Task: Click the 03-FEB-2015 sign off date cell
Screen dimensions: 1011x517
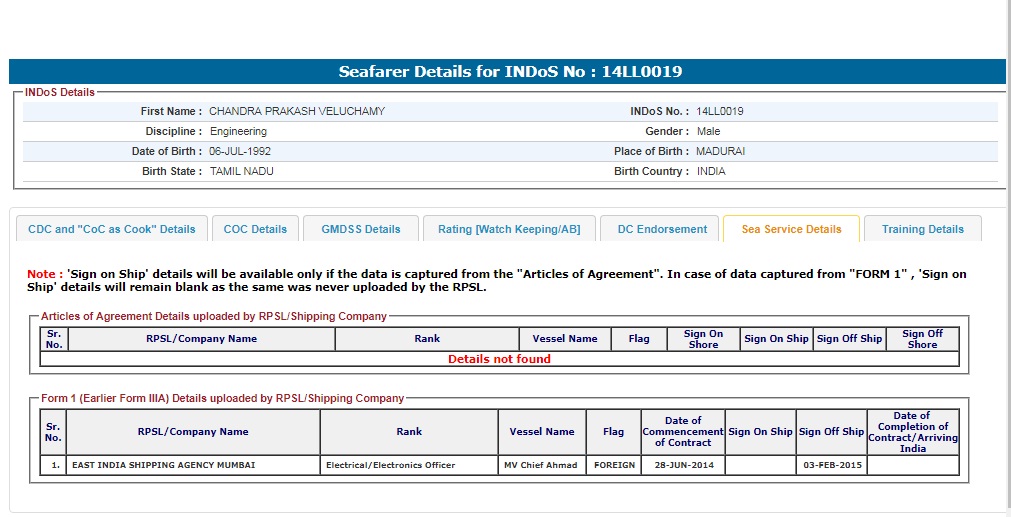Action: pyautogui.click(x=831, y=466)
